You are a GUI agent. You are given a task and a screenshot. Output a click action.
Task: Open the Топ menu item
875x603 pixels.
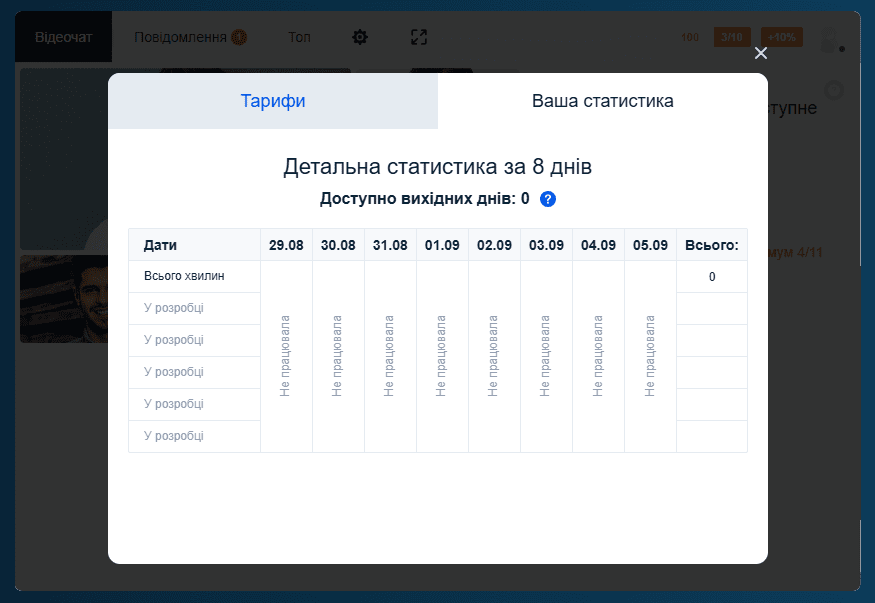(x=299, y=37)
